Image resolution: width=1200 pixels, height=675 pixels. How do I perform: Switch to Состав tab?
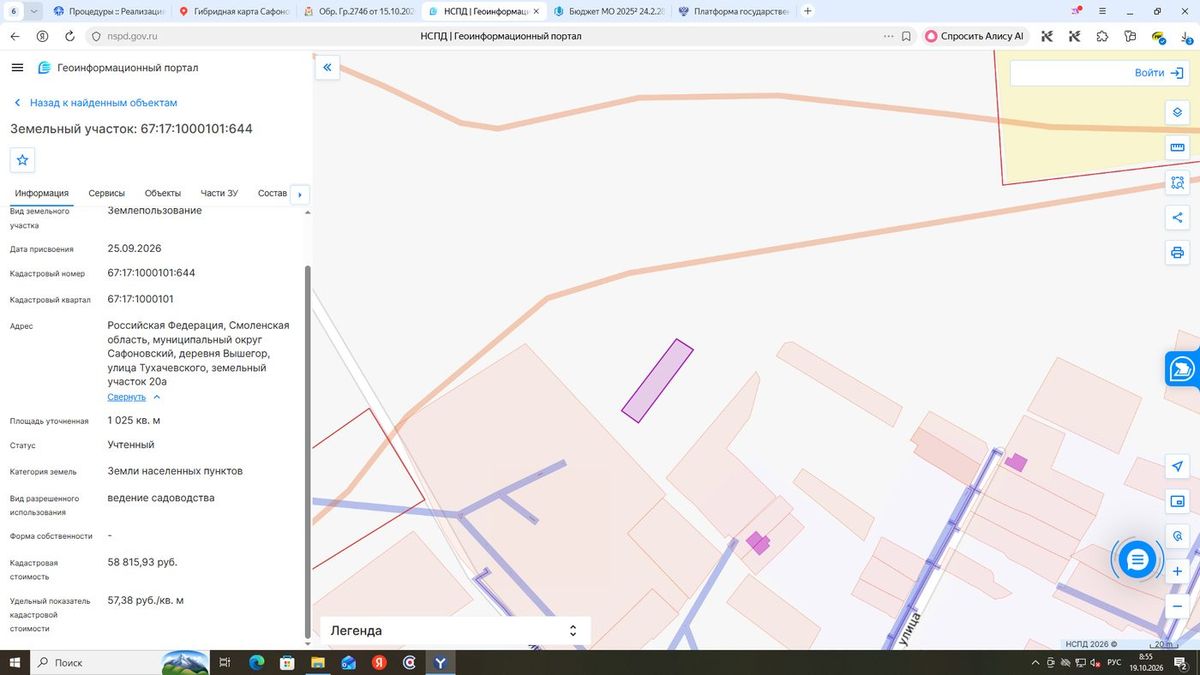(x=272, y=193)
